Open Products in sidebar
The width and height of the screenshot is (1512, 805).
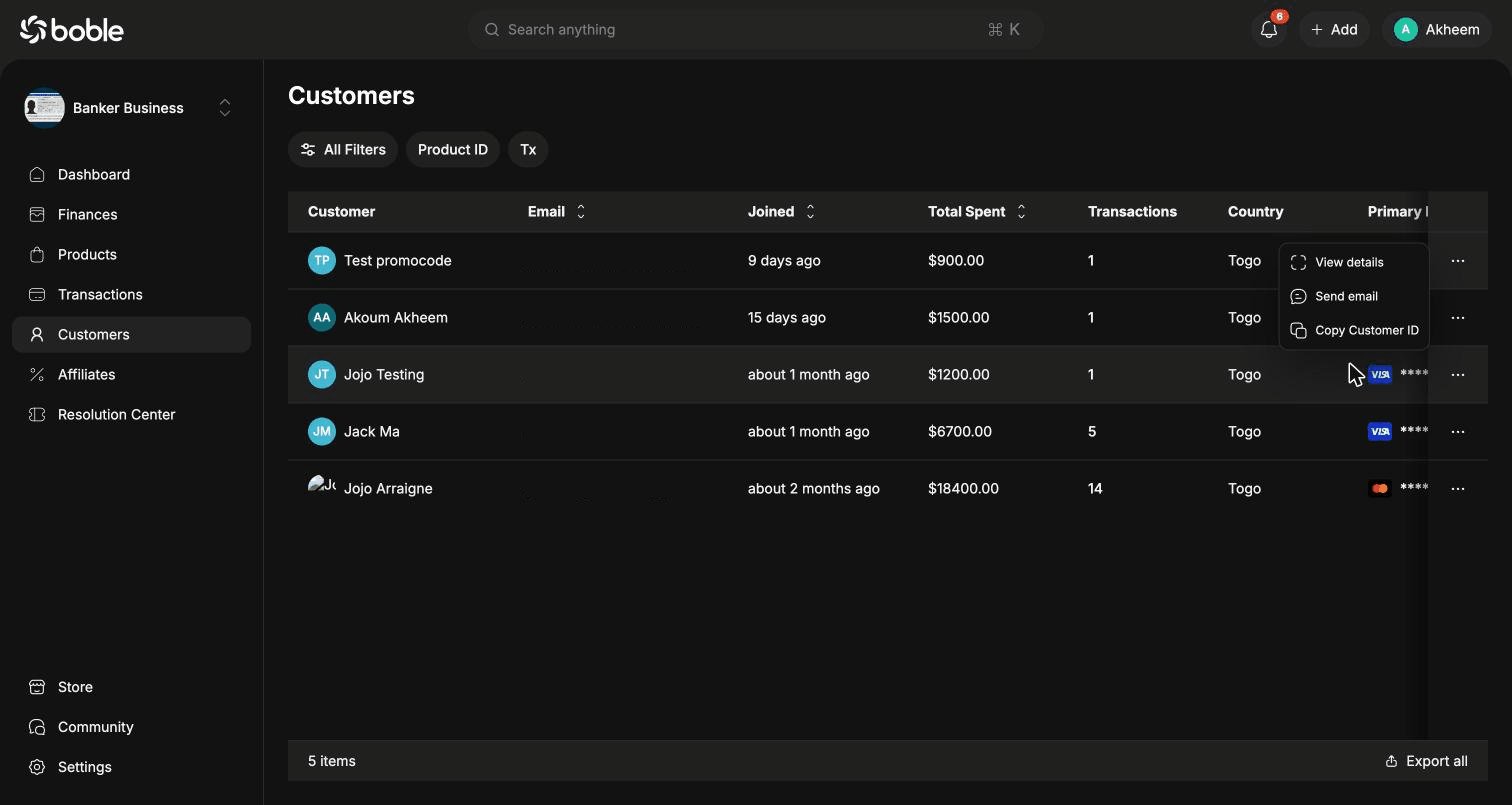point(131,254)
